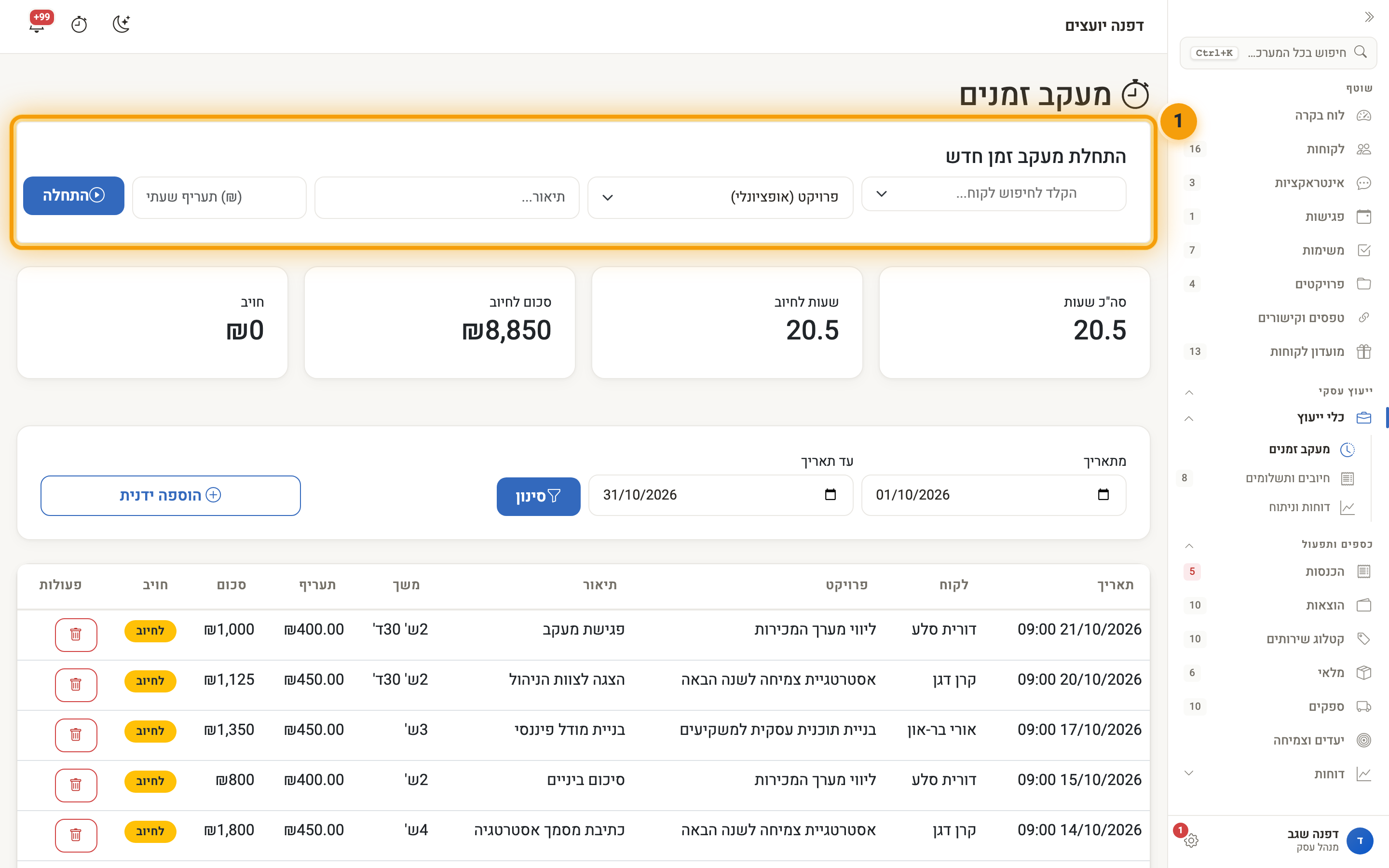Open the פרויקט (אופציונלי) dropdown
Viewport: 1389px width, 868px height.
pyautogui.click(x=721, y=198)
